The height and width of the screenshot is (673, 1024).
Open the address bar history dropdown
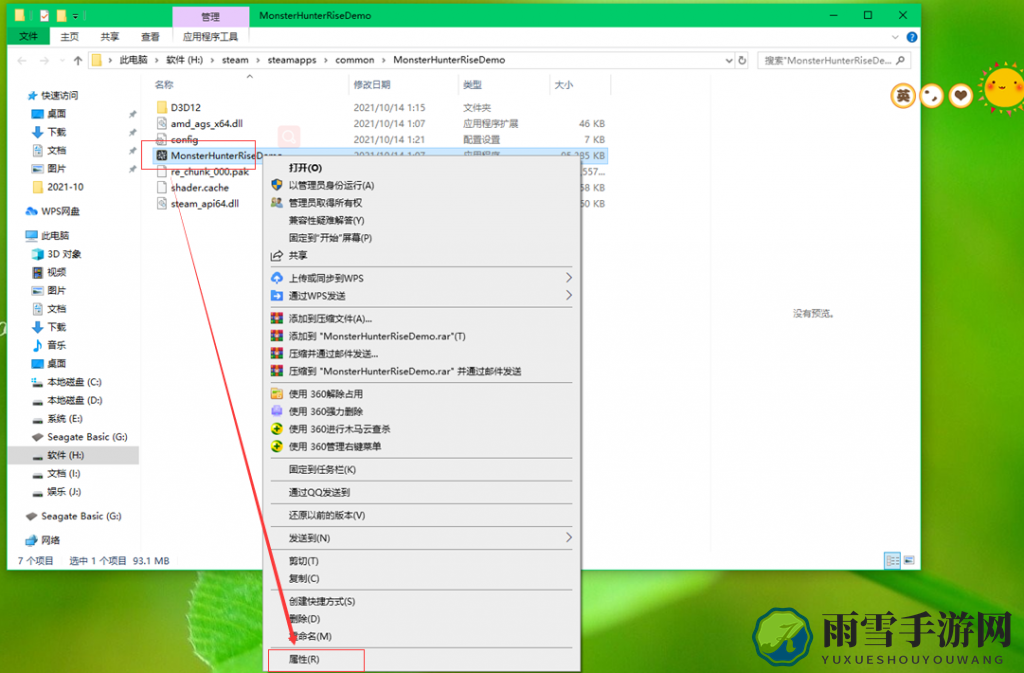pyautogui.click(x=729, y=60)
